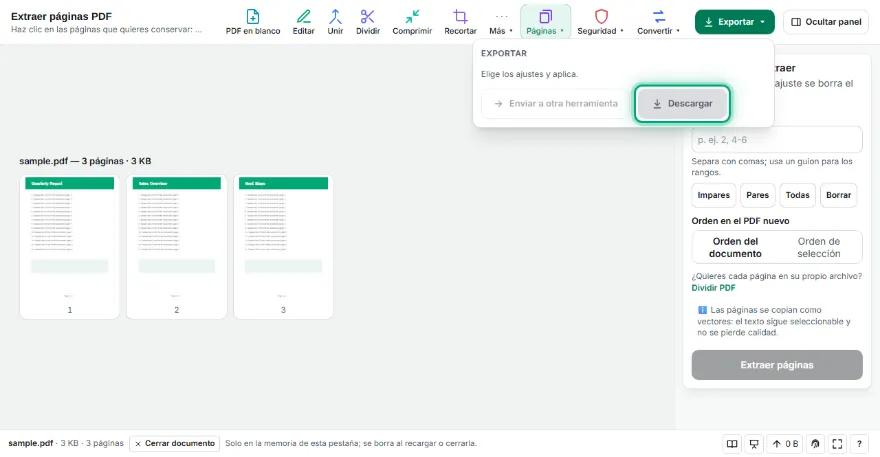Follow the Dividir PDF link

(x=713, y=287)
